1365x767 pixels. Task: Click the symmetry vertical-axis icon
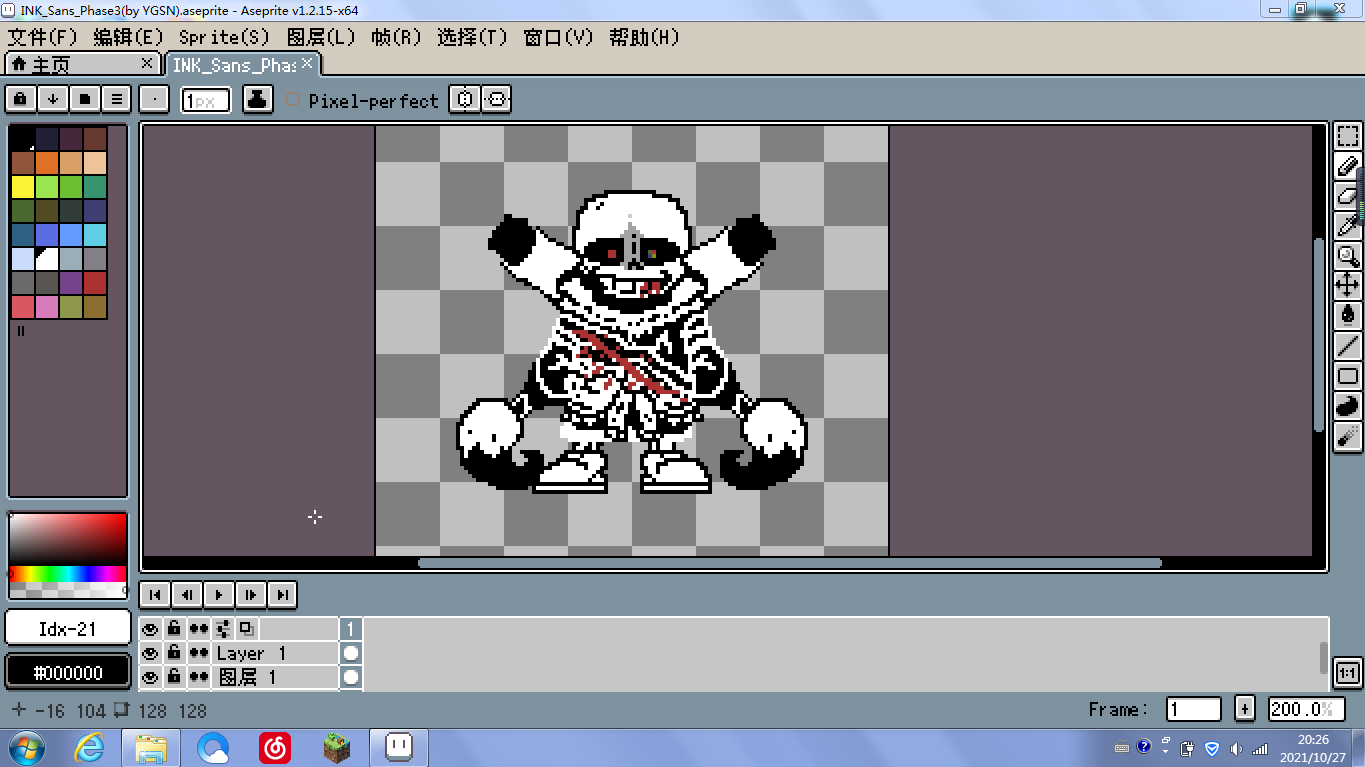(x=465, y=99)
